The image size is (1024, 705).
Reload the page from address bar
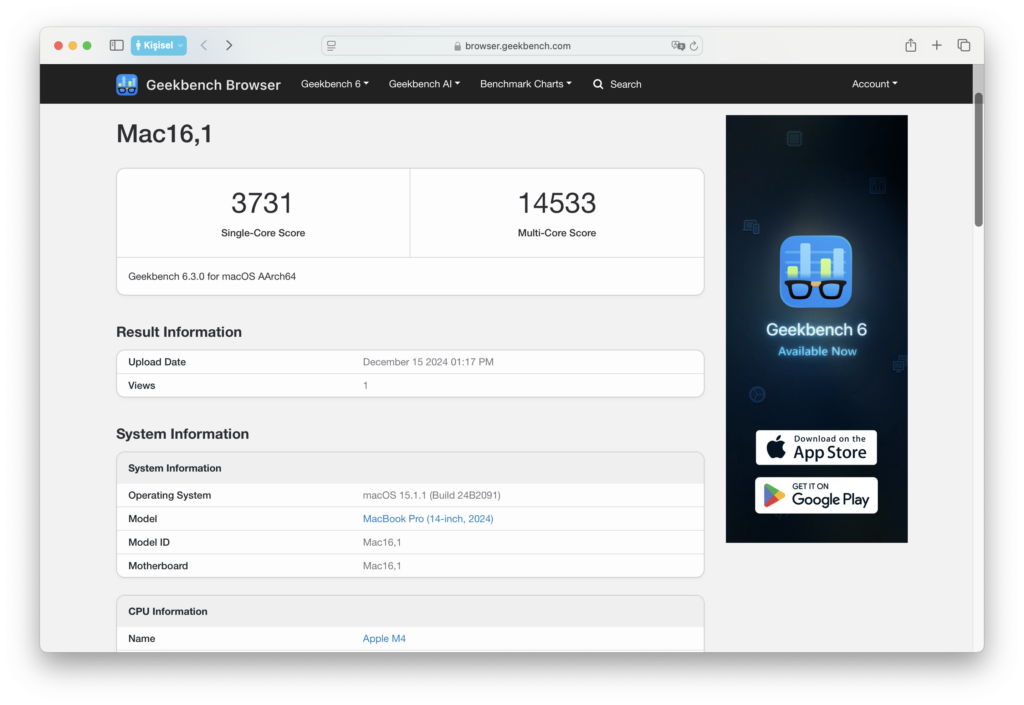[x=693, y=46]
